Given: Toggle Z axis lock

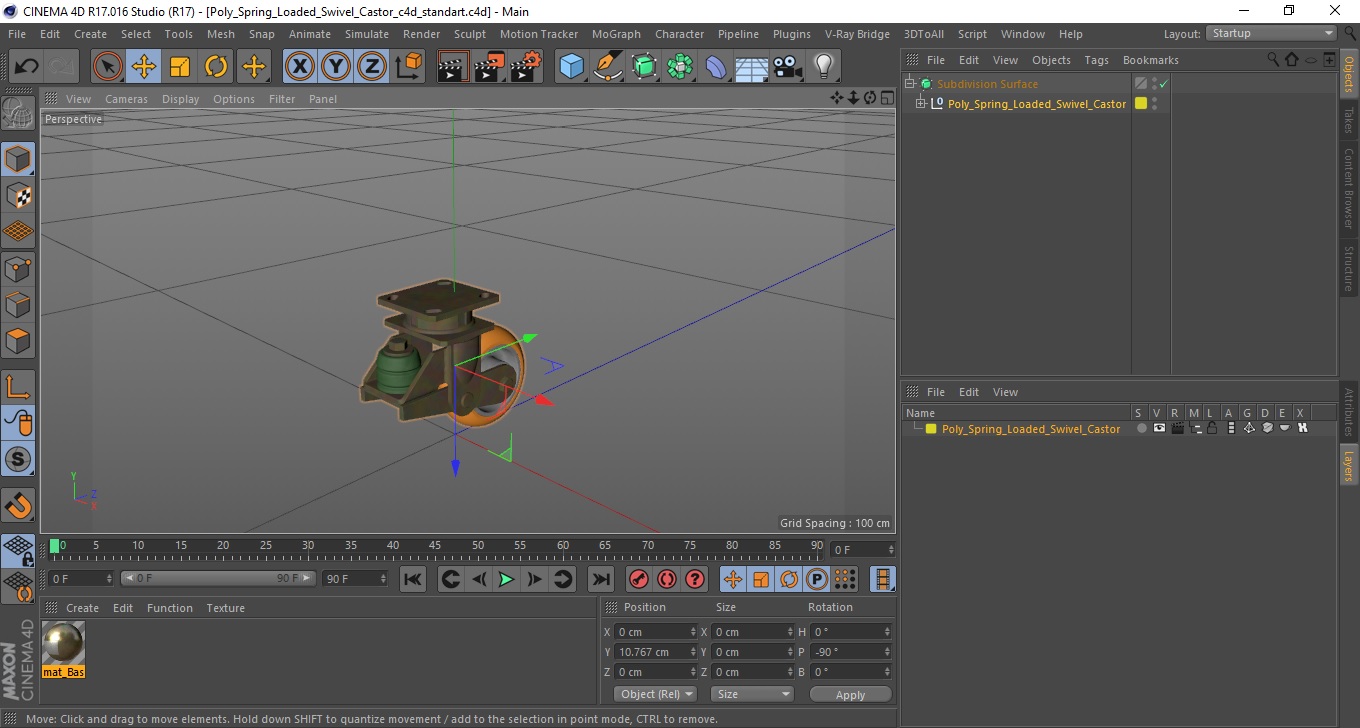Looking at the screenshot, I should (372, 67).
